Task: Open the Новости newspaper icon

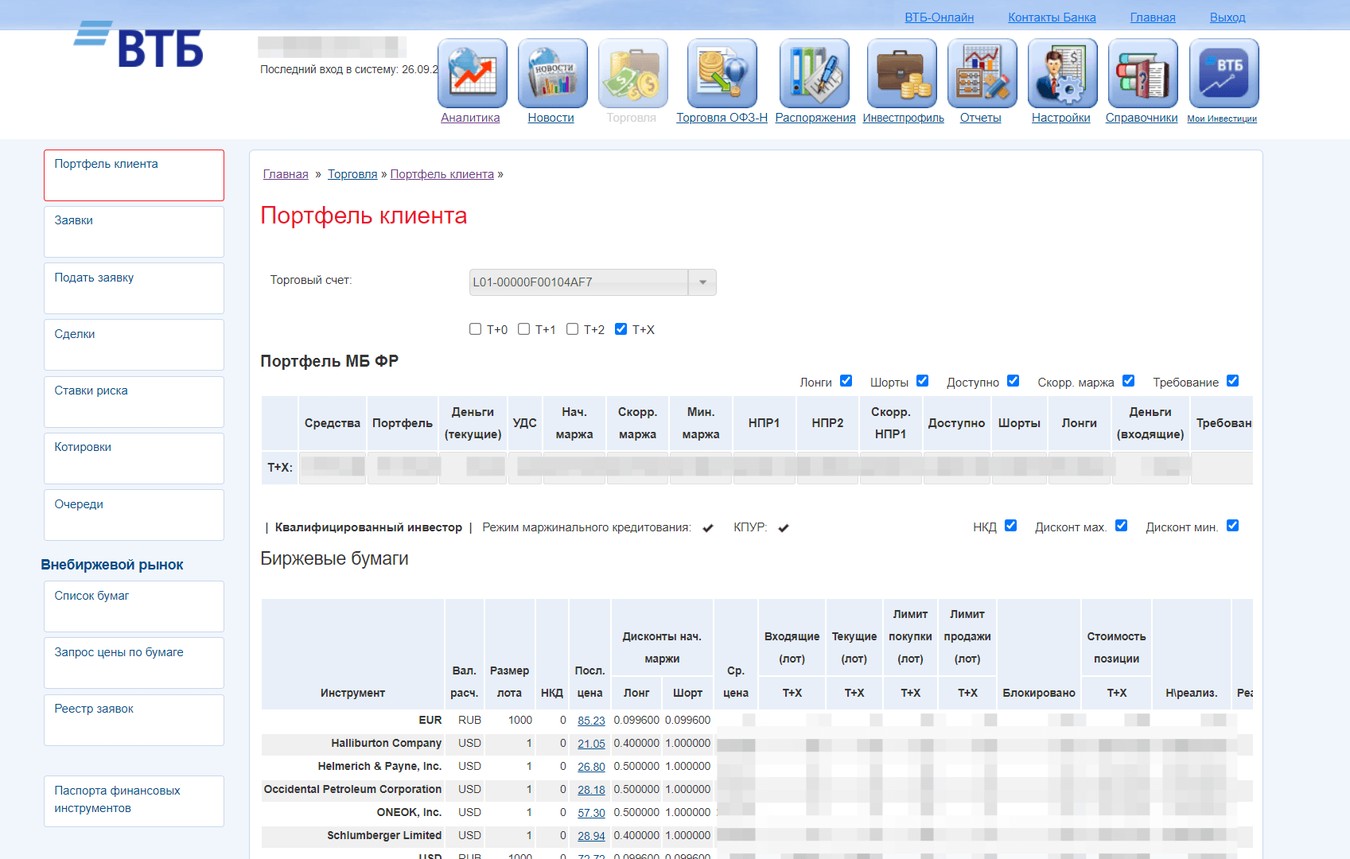Action: coord(552,73)
